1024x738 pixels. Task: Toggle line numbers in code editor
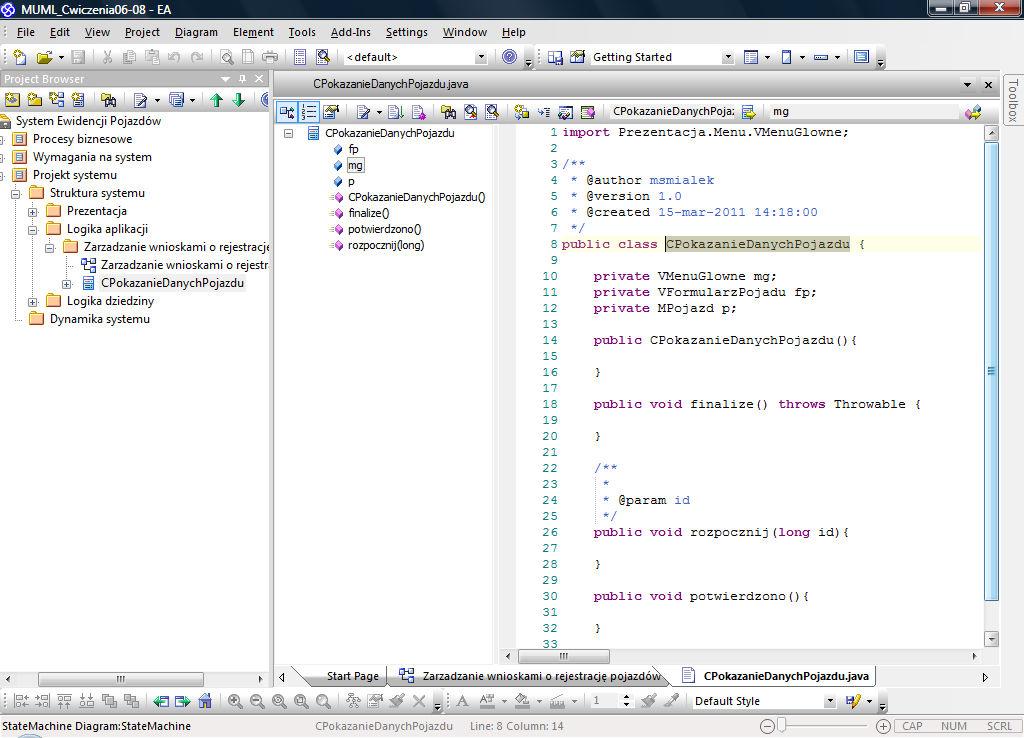[309, 112]
